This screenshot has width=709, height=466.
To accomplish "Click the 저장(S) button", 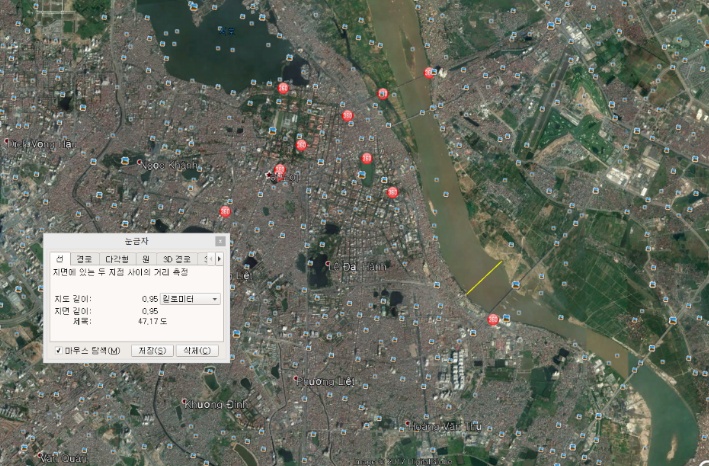I will coord(152,351).
